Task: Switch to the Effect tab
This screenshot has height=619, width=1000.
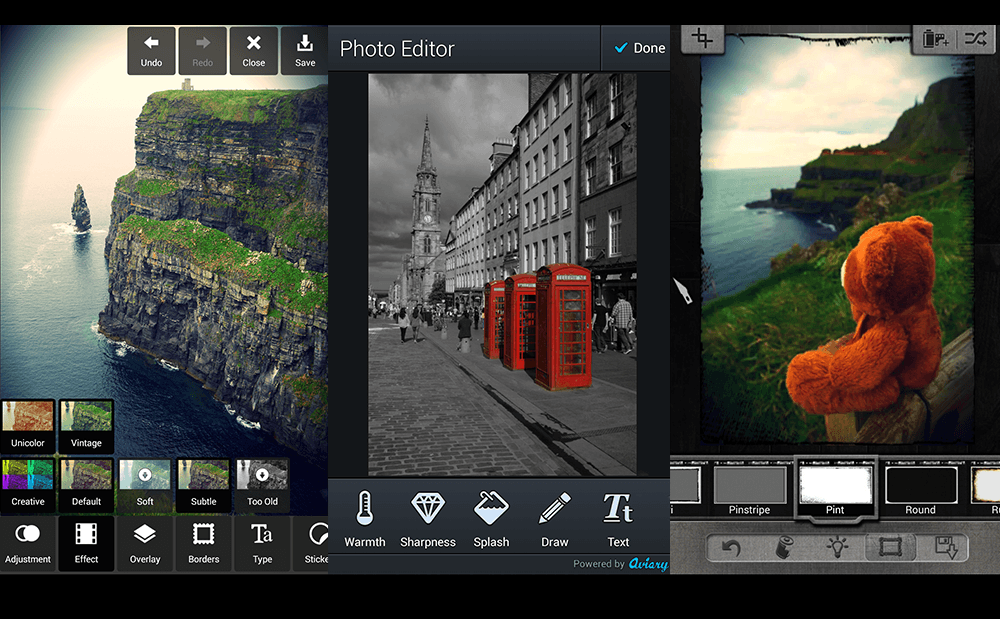Action: tap(86, 544)
